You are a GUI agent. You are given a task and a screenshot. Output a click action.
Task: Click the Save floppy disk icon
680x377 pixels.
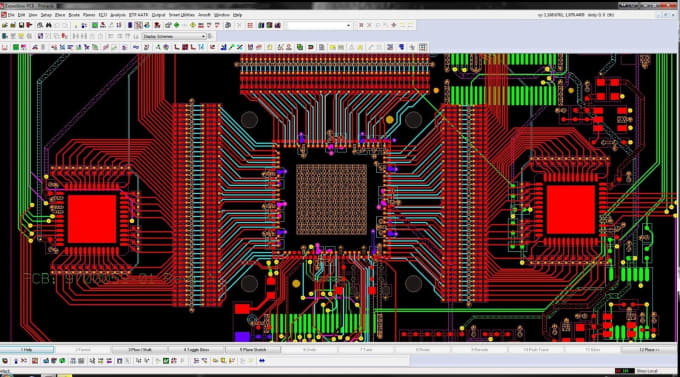21,25
